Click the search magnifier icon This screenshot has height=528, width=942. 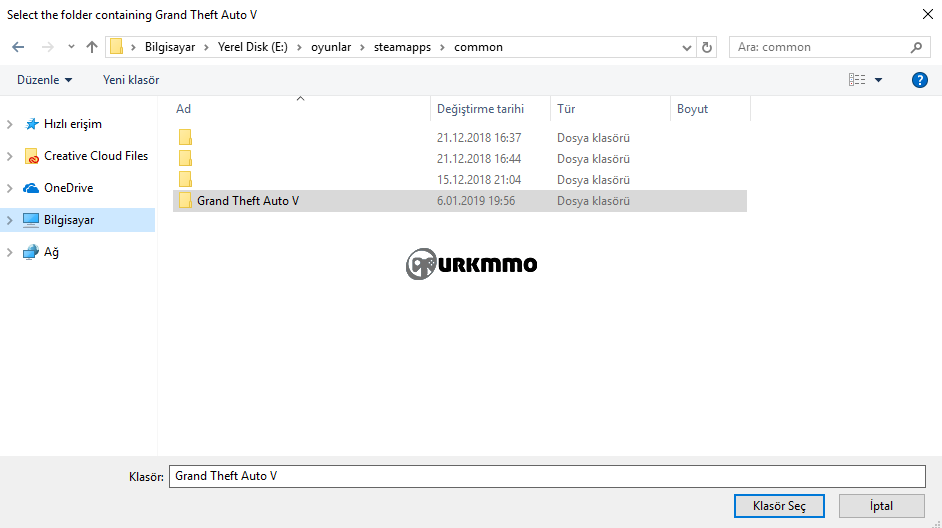[916, 47]
